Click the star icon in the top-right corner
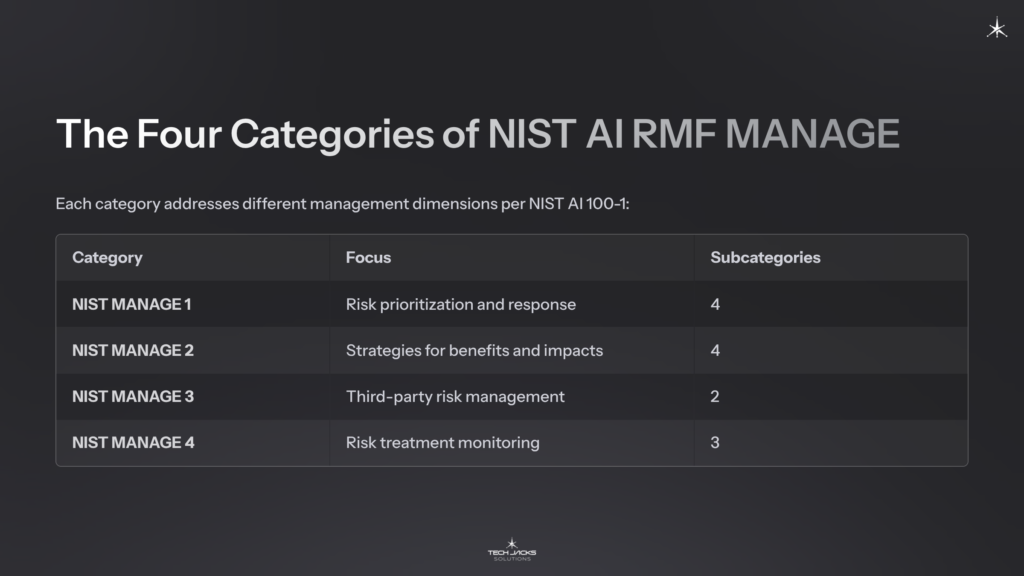 [997, 29]
